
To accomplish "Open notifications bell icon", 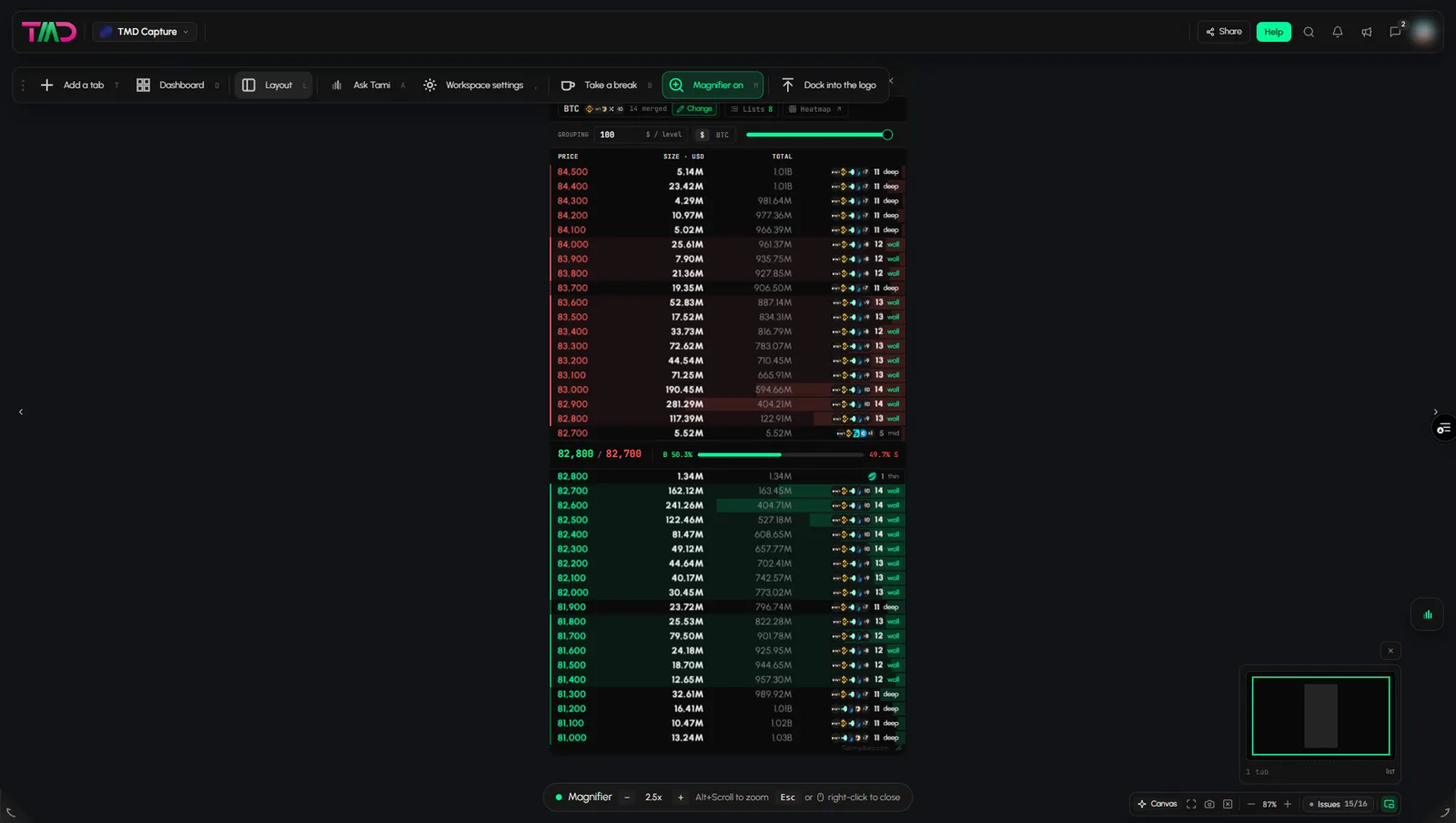I will [x=1338, y=32].
